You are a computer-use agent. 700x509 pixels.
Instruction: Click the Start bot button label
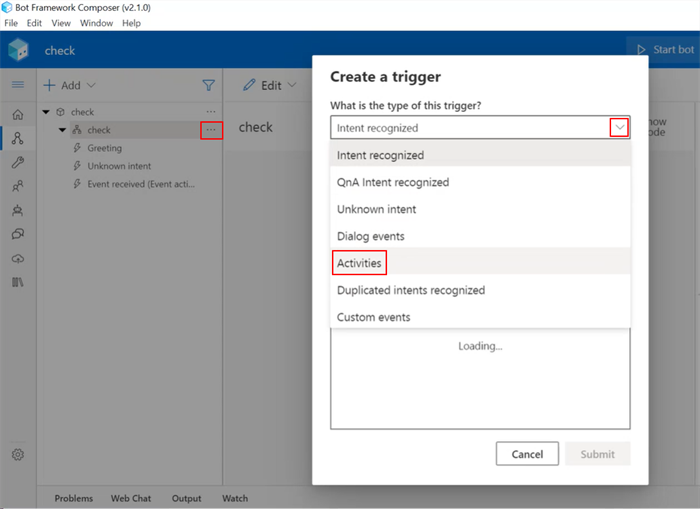[x=674, y=50]
